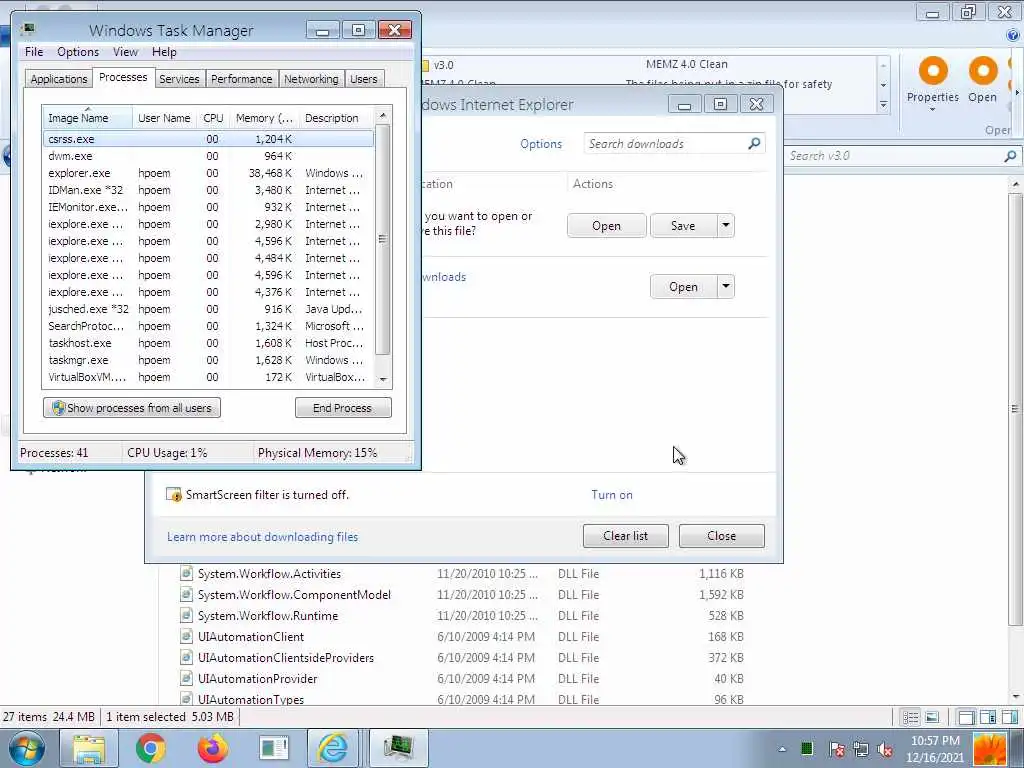
Task: Launch Google Chrome from taskbar
Action: point(151,748)
